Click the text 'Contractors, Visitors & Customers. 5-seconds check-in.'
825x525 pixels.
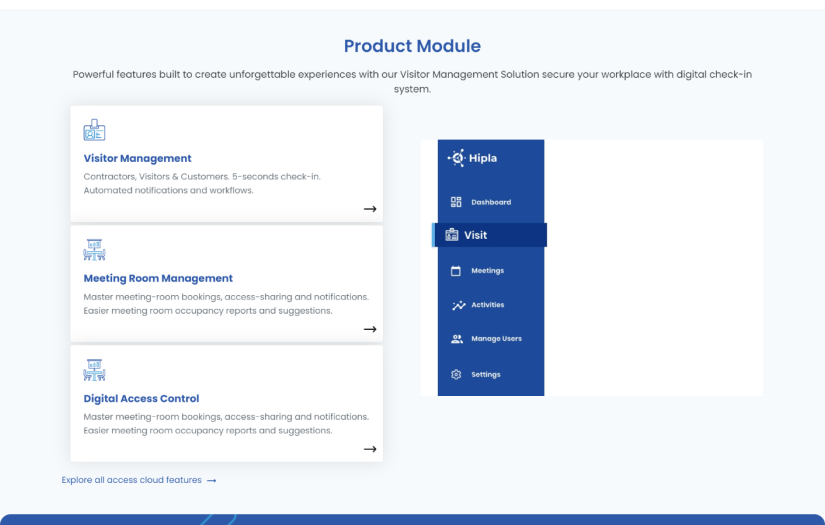pos(202,177)
